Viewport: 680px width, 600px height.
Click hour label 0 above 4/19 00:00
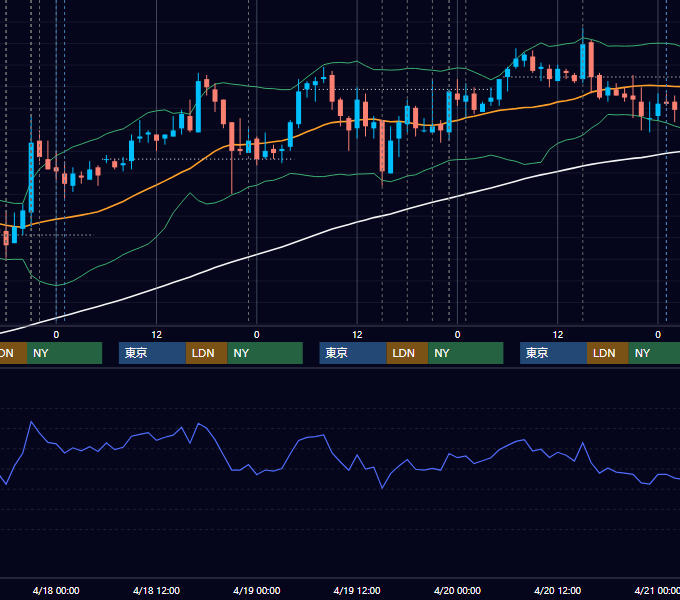coord(257,335)
